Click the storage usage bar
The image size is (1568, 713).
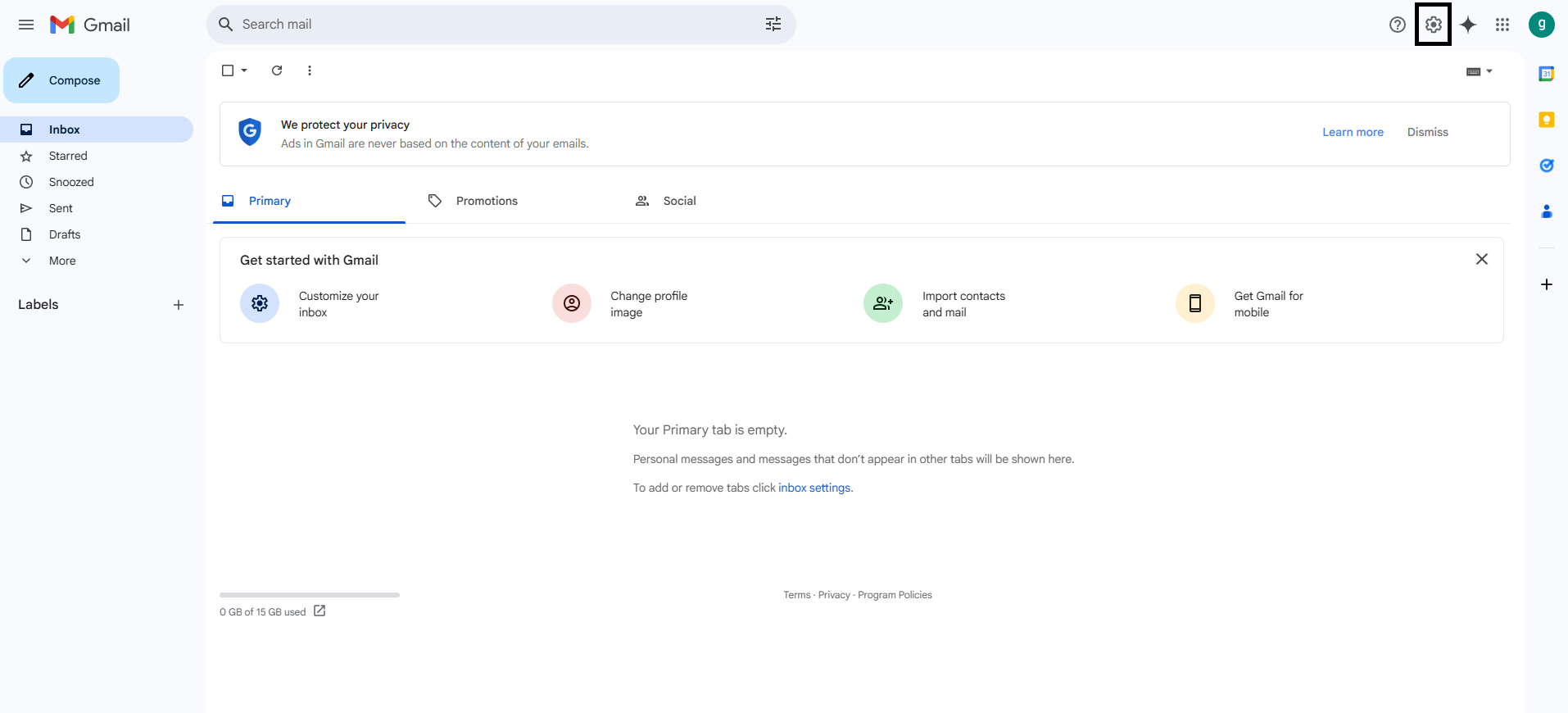tap(309, 595)
